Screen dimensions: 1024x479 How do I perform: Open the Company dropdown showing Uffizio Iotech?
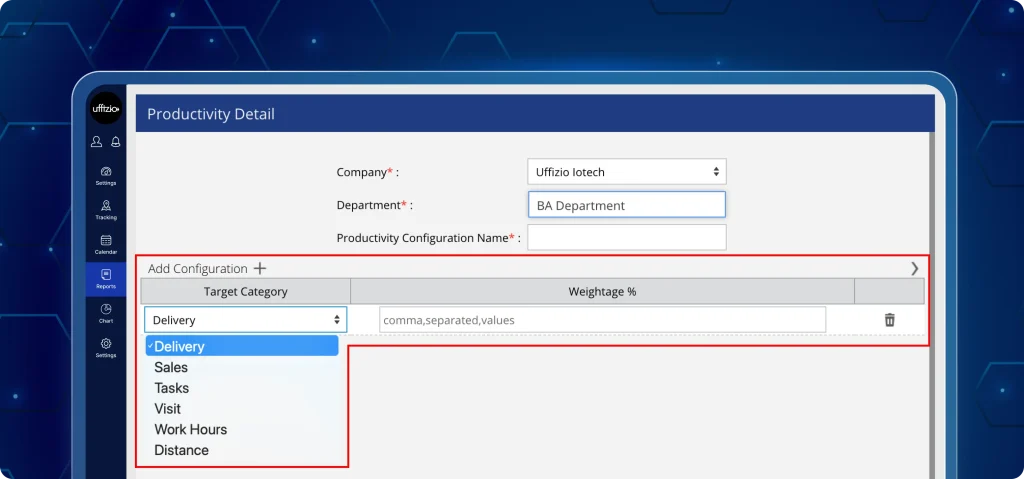tap(626, 172)
